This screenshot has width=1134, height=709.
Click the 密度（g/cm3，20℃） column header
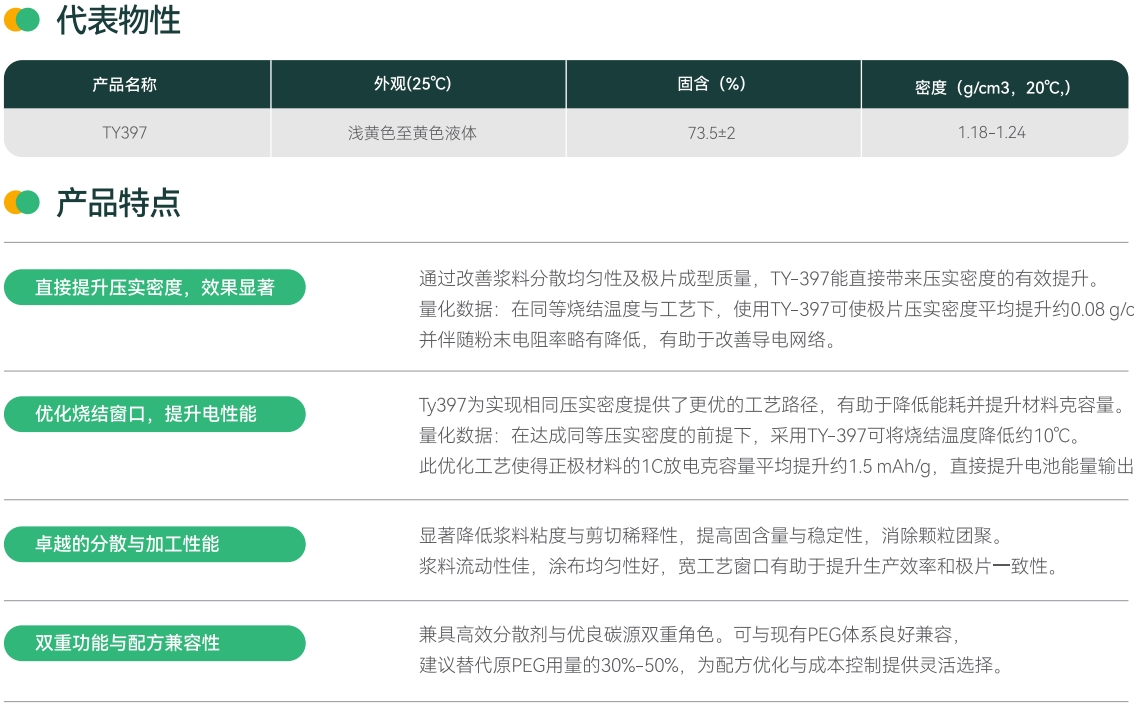pos(992,86)
